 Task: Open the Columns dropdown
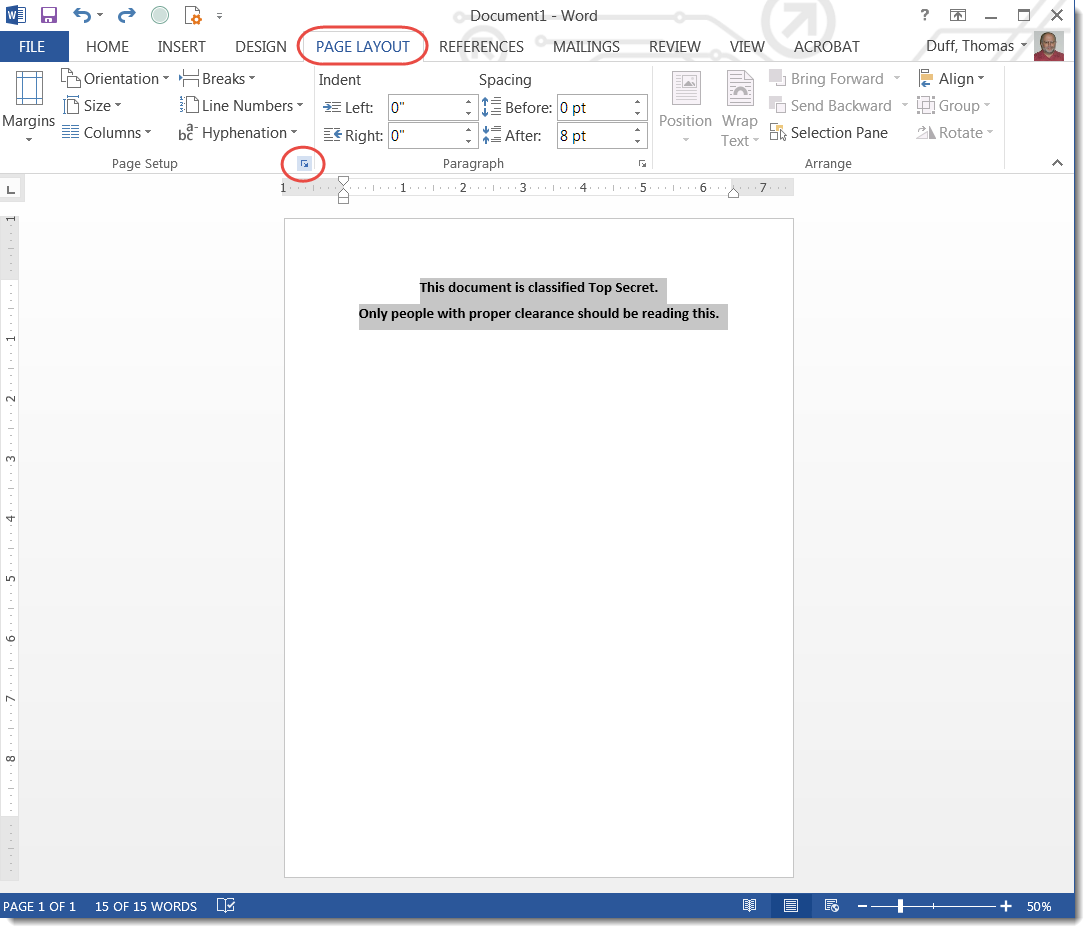click(108, 132)
